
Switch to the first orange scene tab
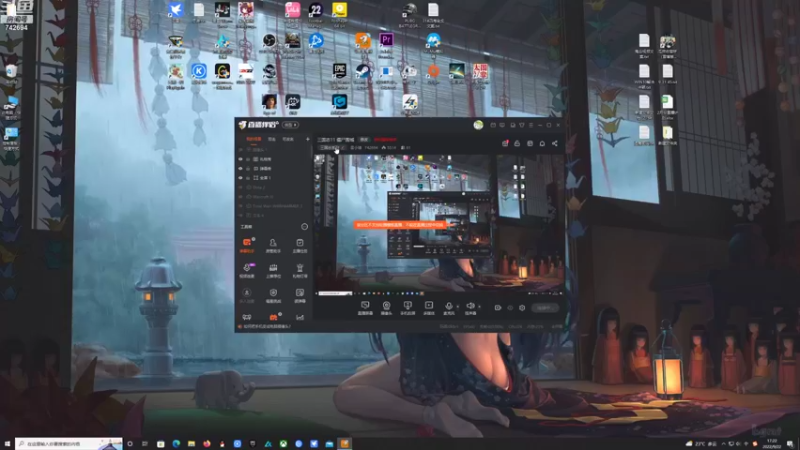point(254,139)
